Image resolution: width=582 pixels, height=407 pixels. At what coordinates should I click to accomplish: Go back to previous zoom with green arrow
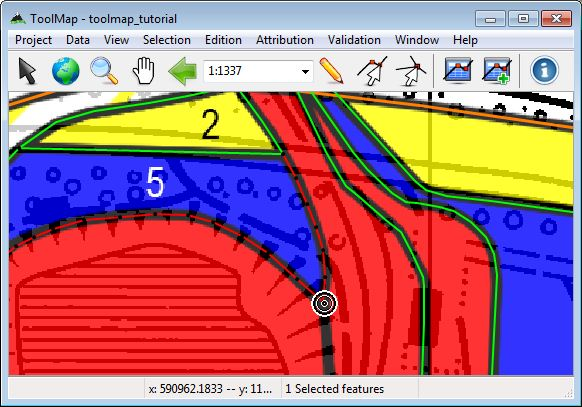[182, 70]
